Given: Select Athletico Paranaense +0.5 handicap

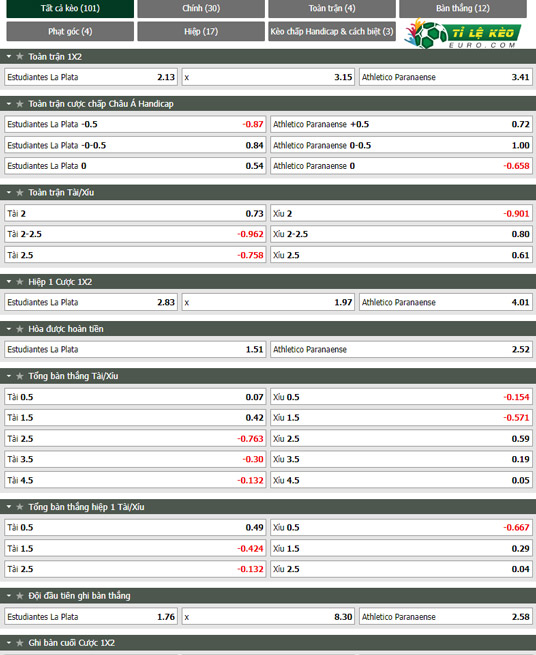Looking at the screenshot, I should [401, 124].
